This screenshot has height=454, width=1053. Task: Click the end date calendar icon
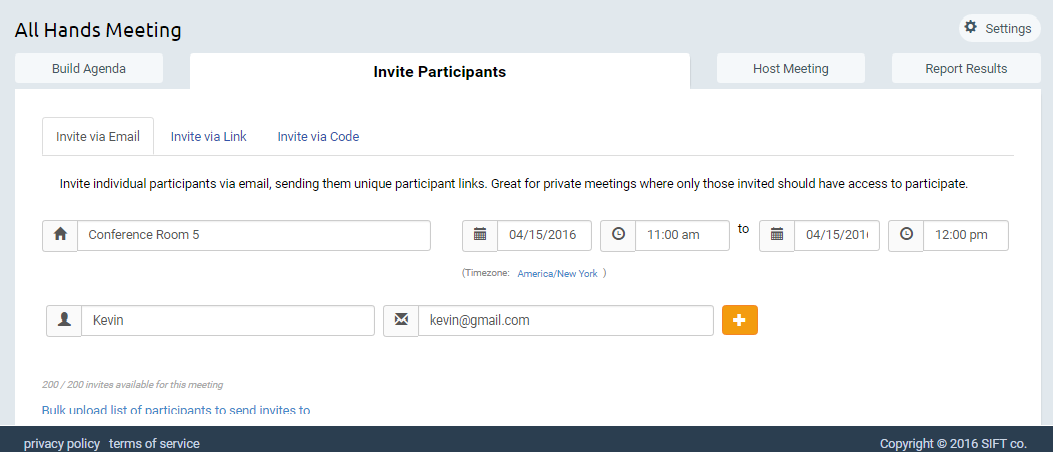777,235
